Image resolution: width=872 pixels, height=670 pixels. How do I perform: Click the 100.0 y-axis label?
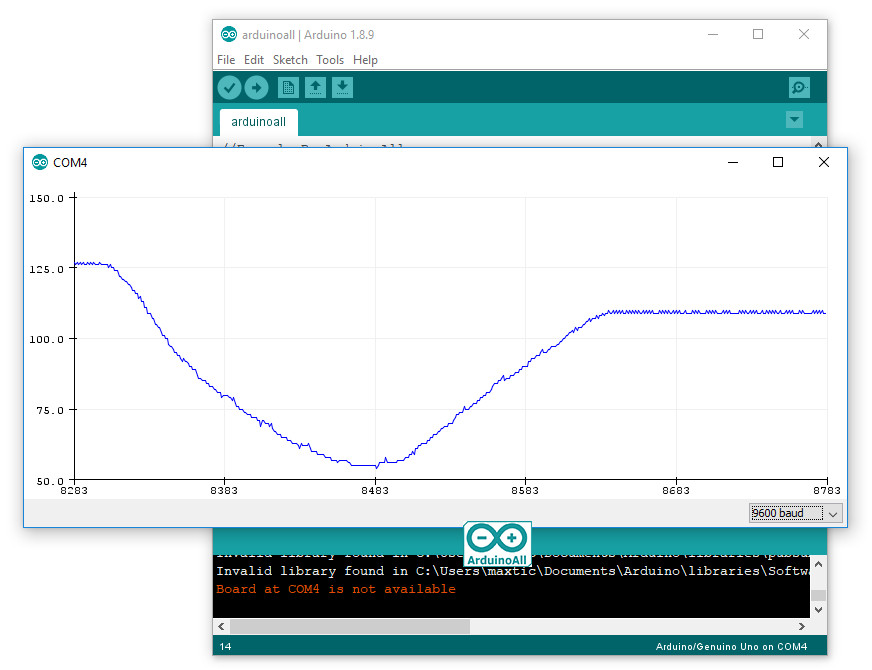tap(47, 339)
